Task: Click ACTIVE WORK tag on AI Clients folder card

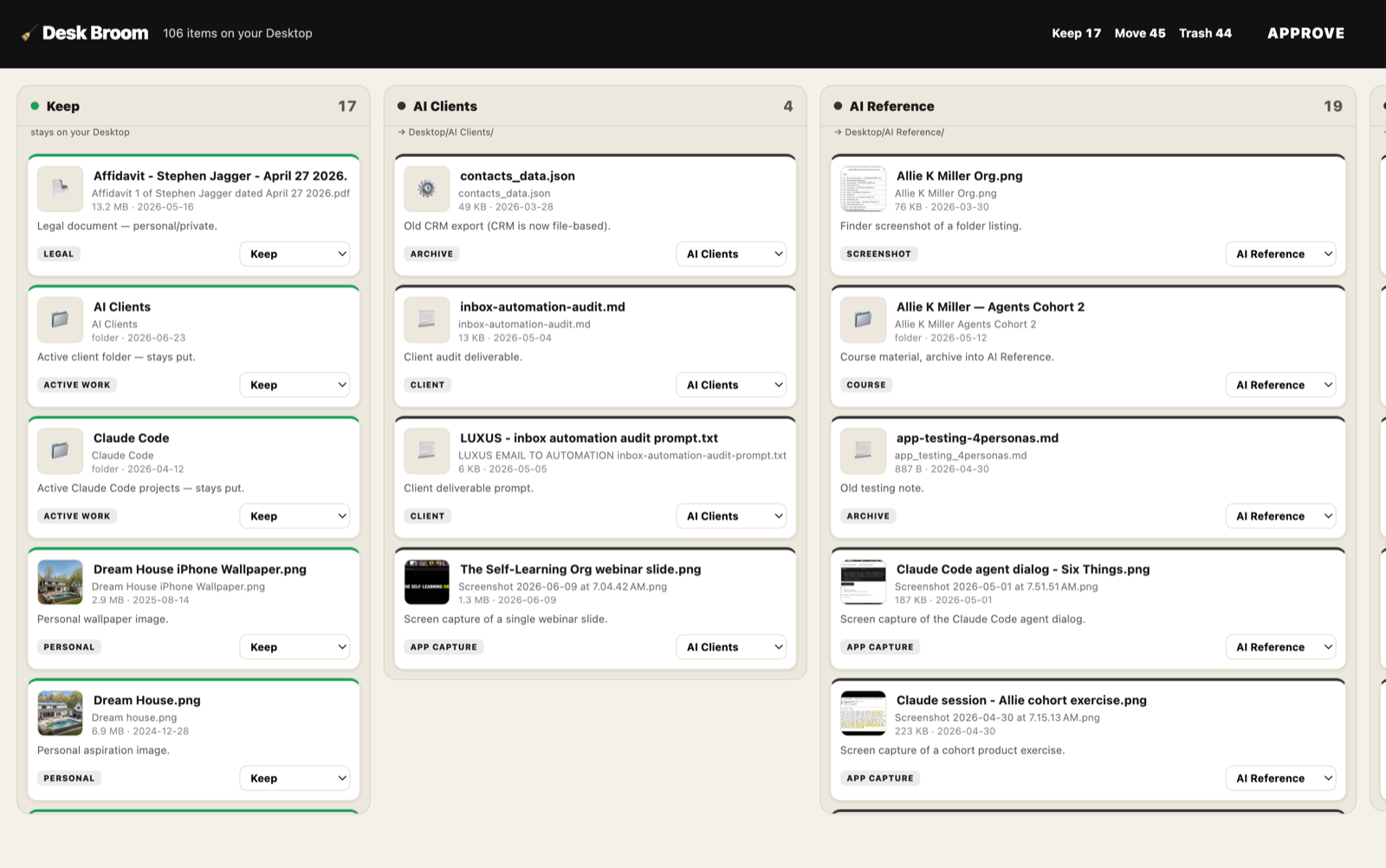Action: coord(77,385)
